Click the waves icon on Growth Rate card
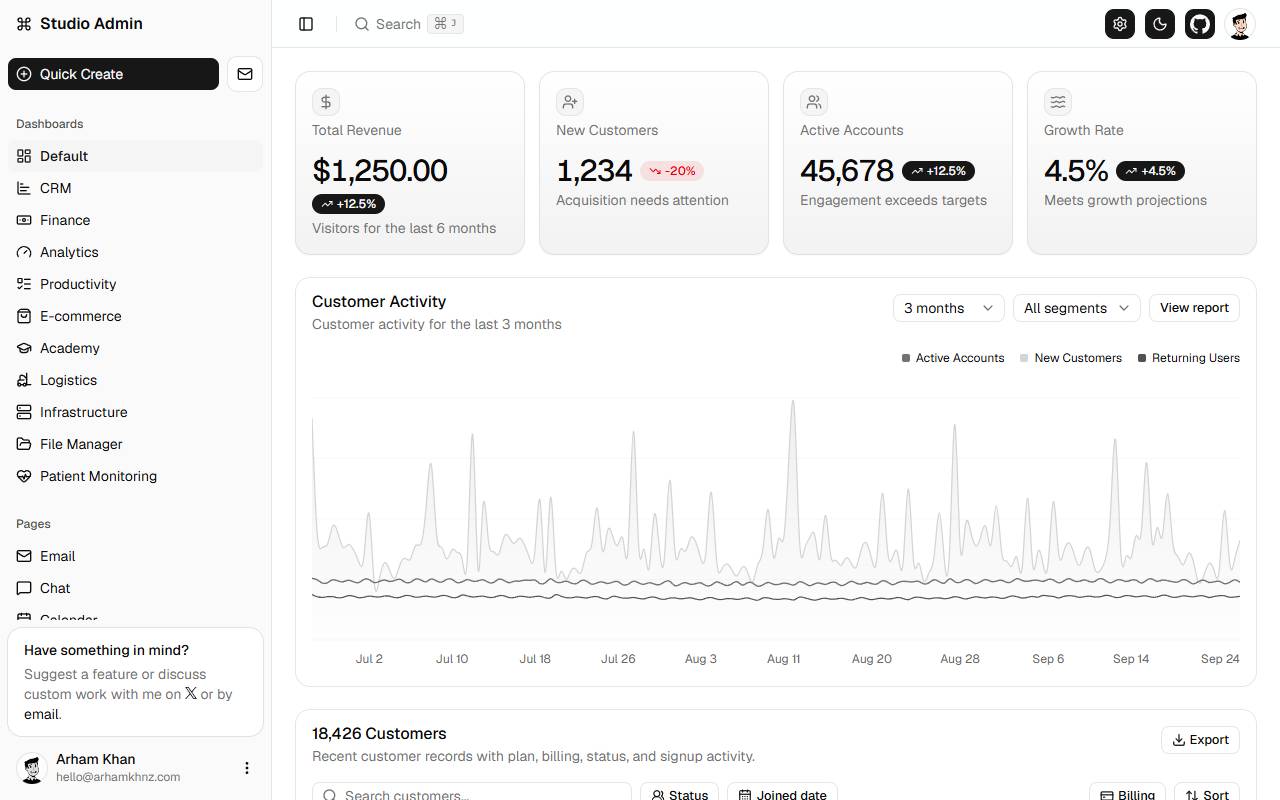This screenshot has height=800, width=1280. pyautogui.click(x=1058, y=102)
